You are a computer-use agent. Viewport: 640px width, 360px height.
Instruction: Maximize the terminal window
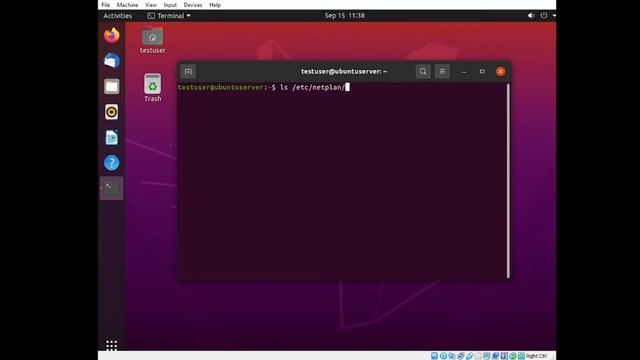pos(482,71)
